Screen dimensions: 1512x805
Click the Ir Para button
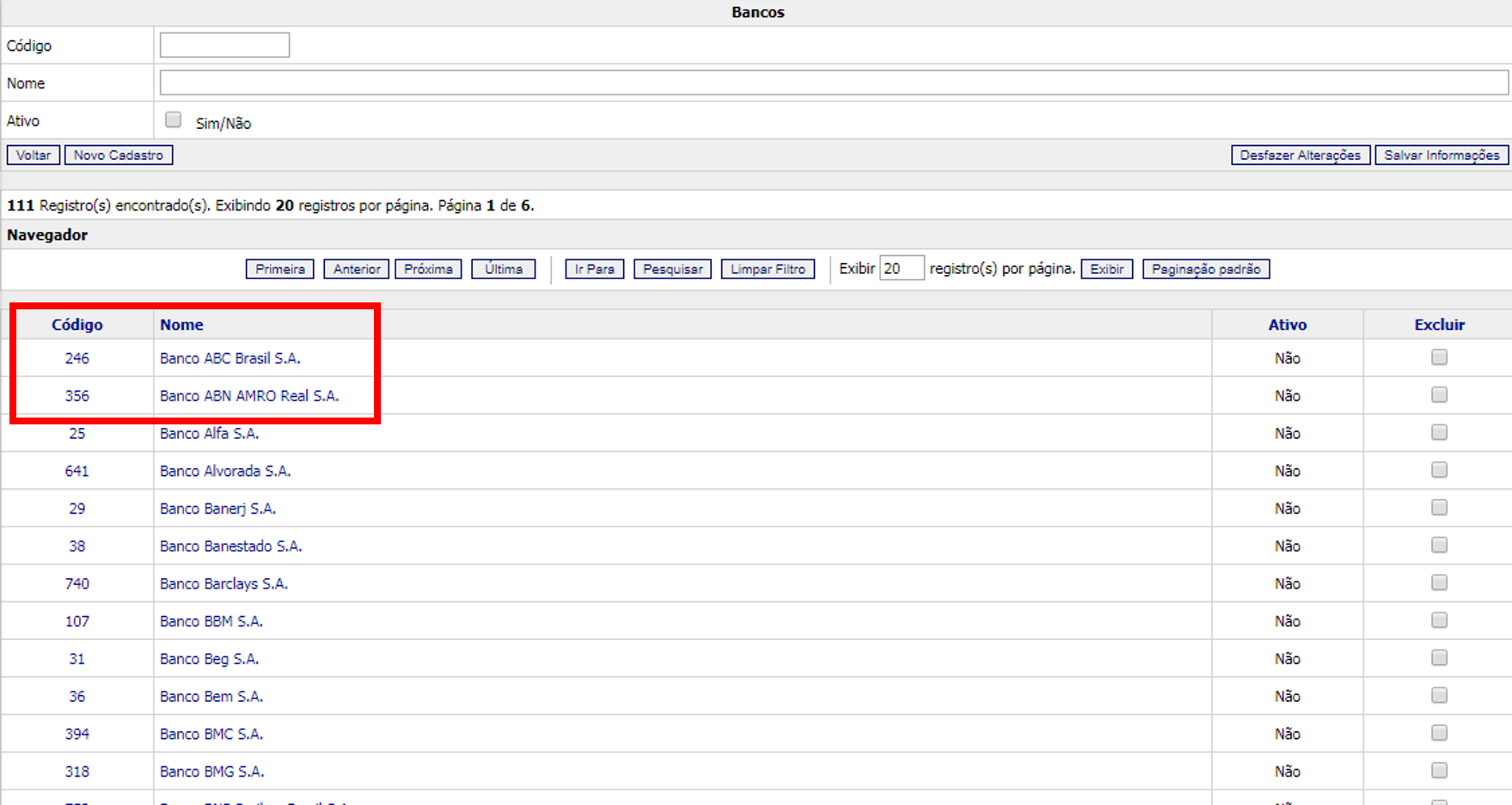594,269
